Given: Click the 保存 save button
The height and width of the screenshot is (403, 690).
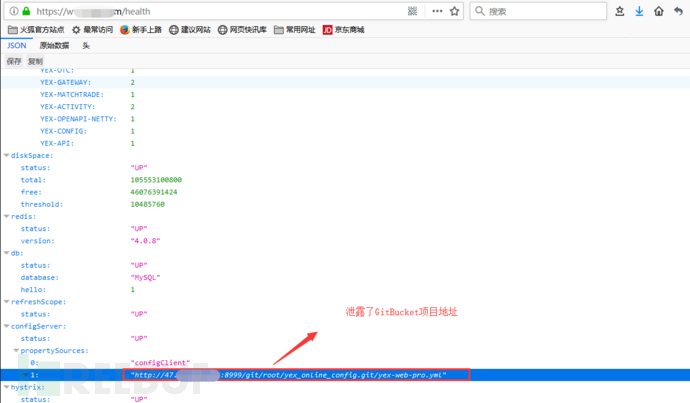Looking at the screenshot, I should 14,61.
